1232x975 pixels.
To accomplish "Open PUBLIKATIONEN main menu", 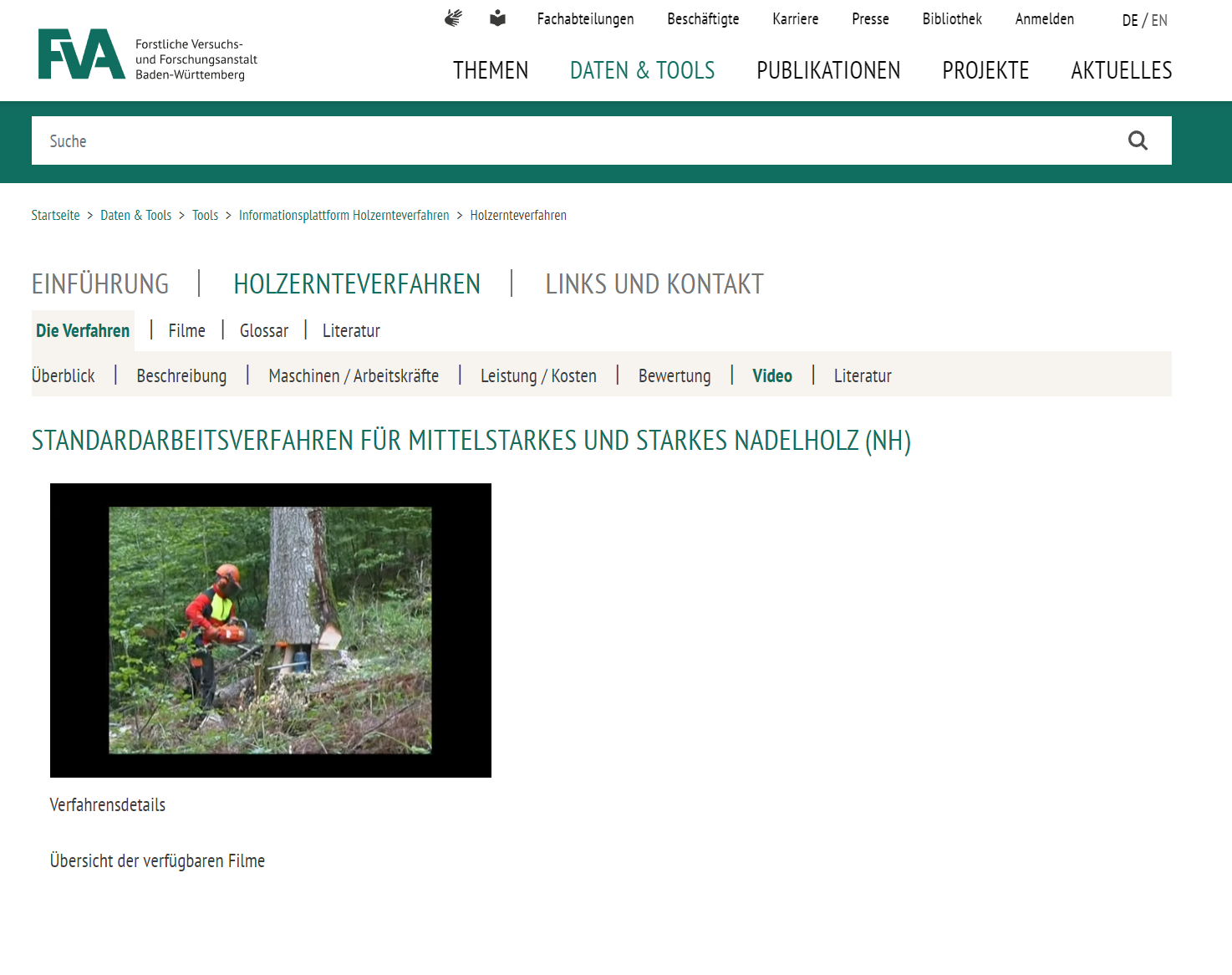I will [x=828, y=71].
